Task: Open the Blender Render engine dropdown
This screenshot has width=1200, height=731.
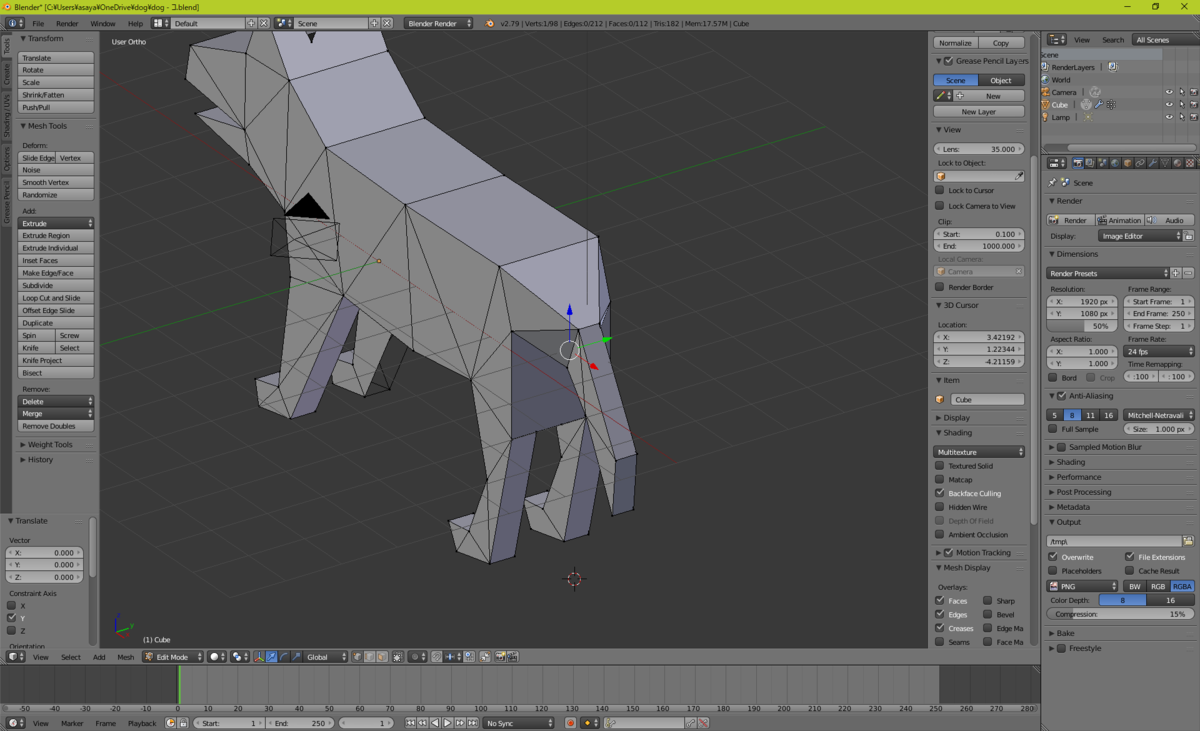Action: 438,23
